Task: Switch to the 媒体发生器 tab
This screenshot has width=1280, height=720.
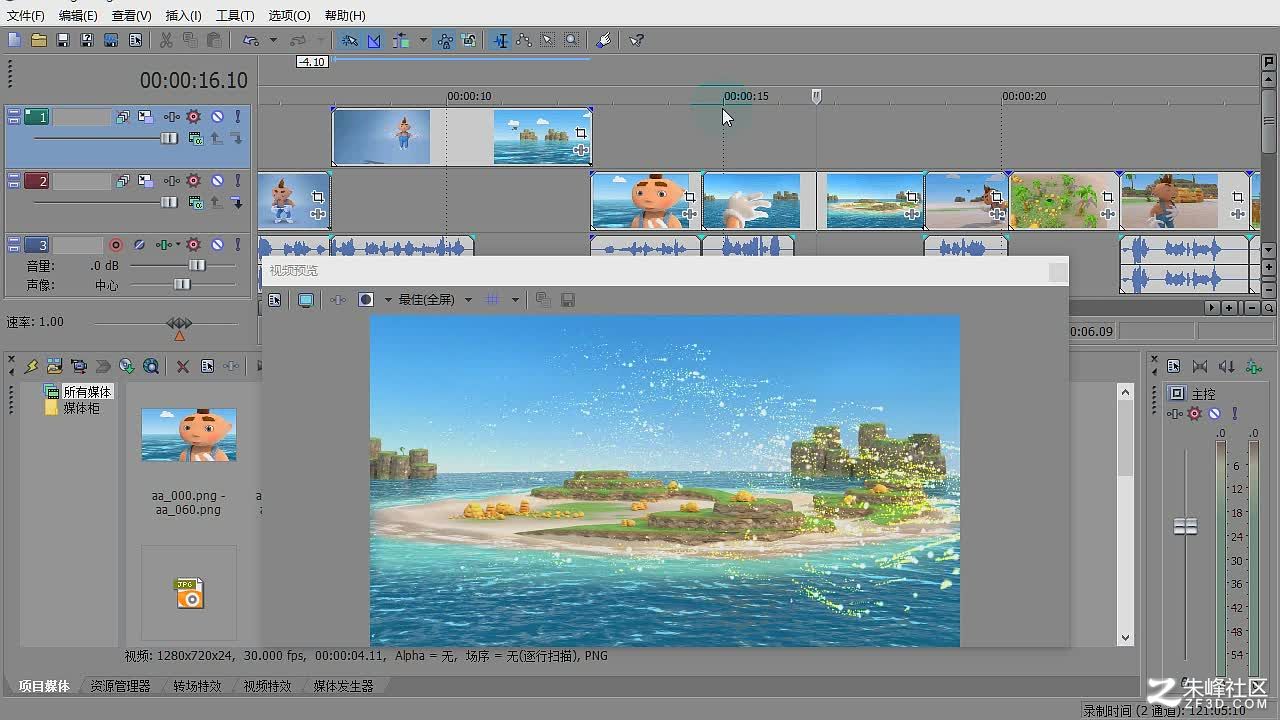Action: [343, 686]
